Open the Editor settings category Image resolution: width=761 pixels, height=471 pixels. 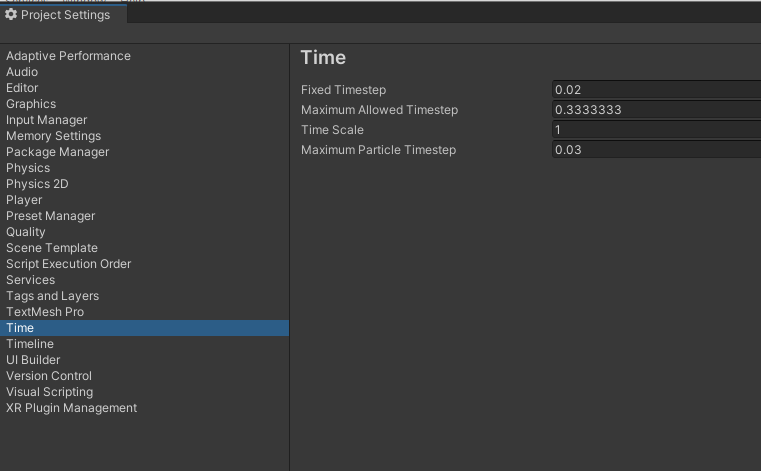pyautogui.click(x=22, y=88)
